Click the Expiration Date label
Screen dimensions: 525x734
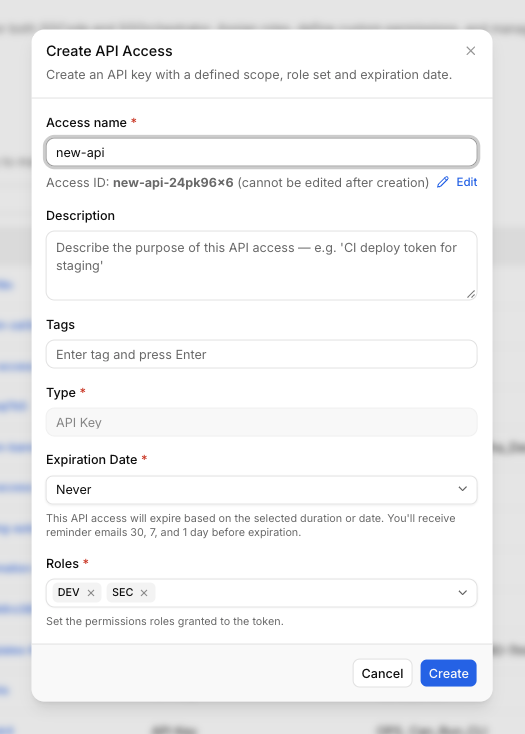point(92,460)
